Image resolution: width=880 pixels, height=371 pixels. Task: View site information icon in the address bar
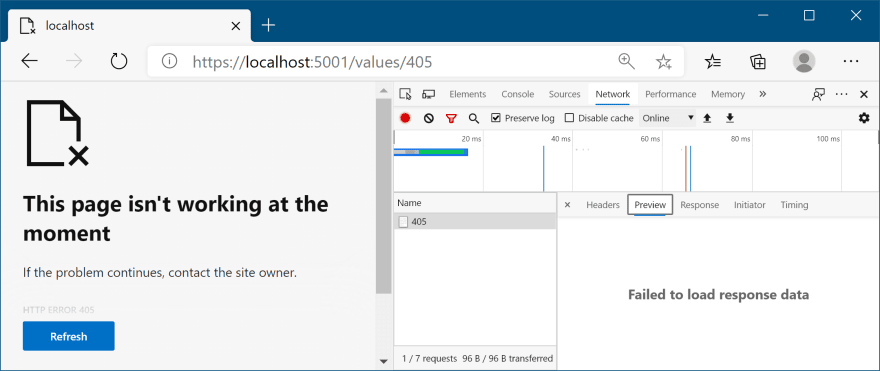pyautogui.click(x=169, y=61)
